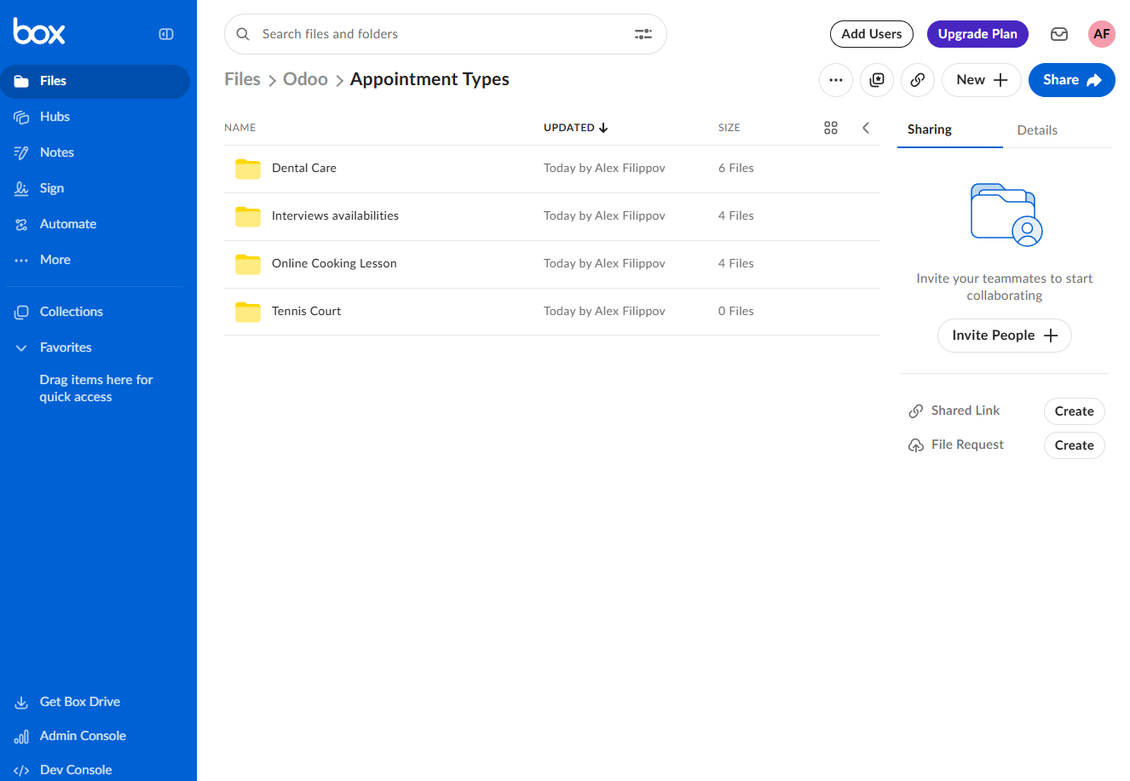Select the Details tab
Screen dimensions: 1130x781
point(1037,130)
